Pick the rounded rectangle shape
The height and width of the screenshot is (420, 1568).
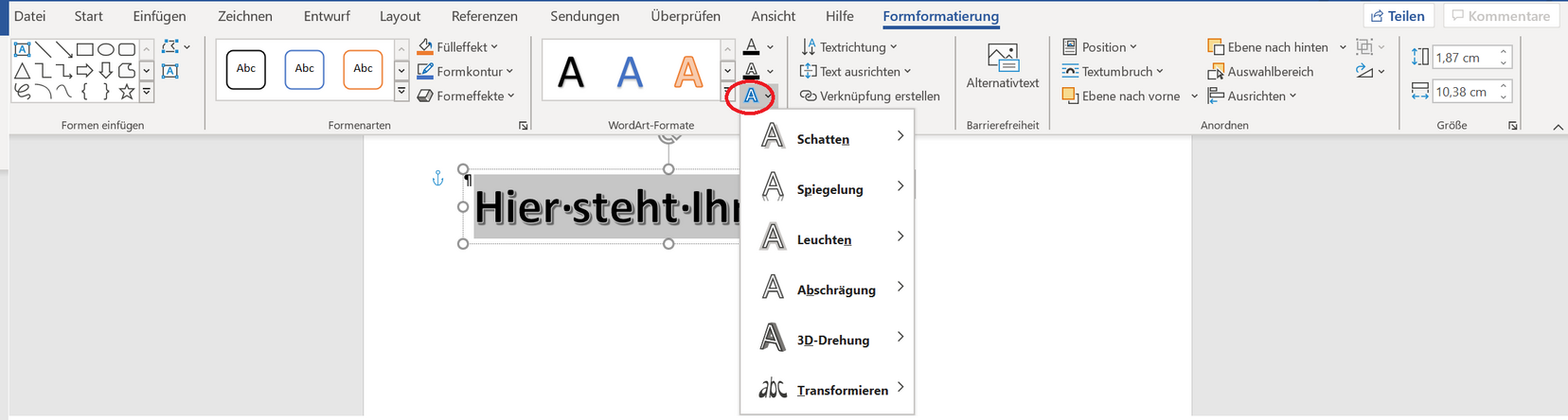(126, 49)
